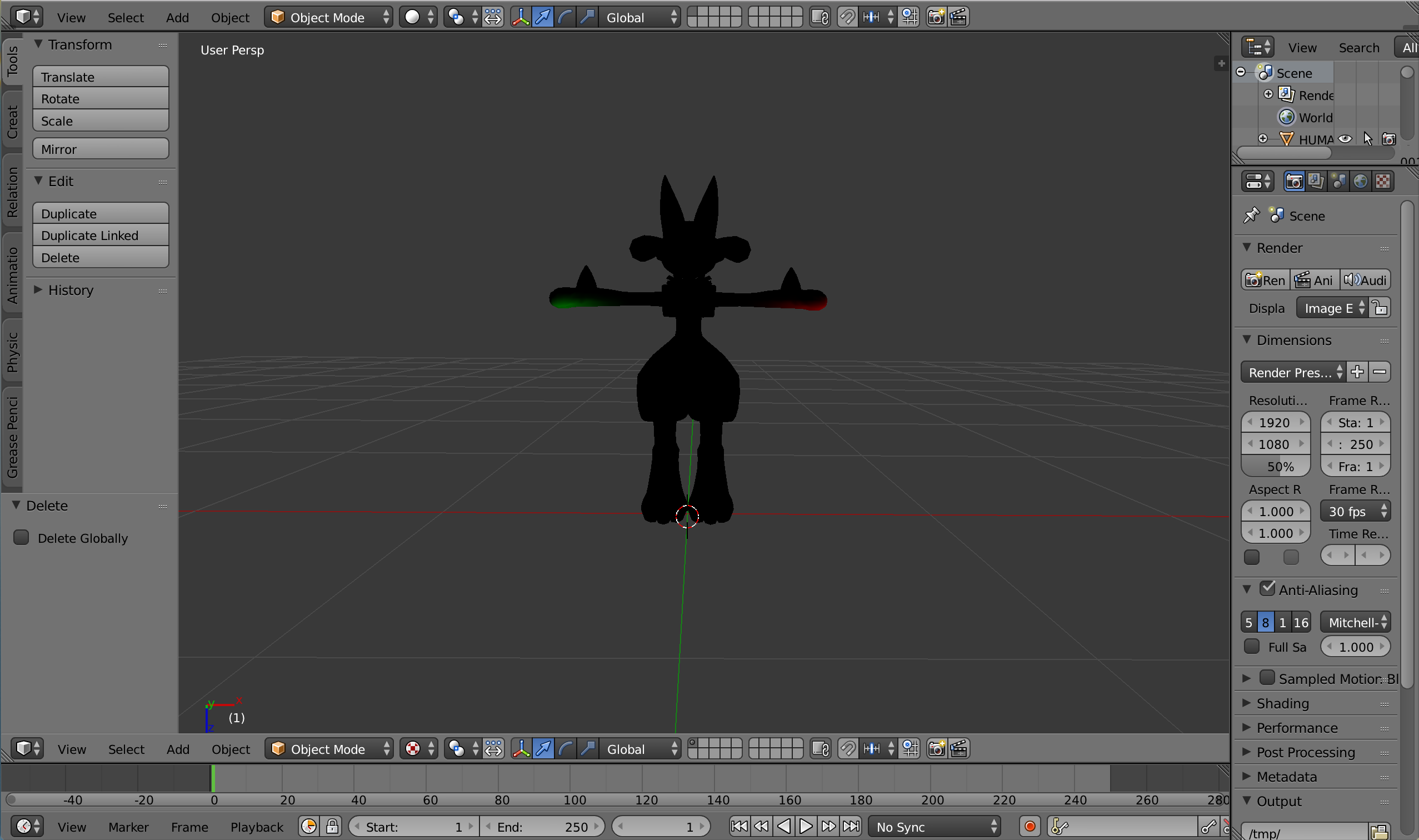The height and width of the screenshot is (840, 1419).
Task: Toggle HUMA object visibility eye
Action: (x=1346, y=139)
